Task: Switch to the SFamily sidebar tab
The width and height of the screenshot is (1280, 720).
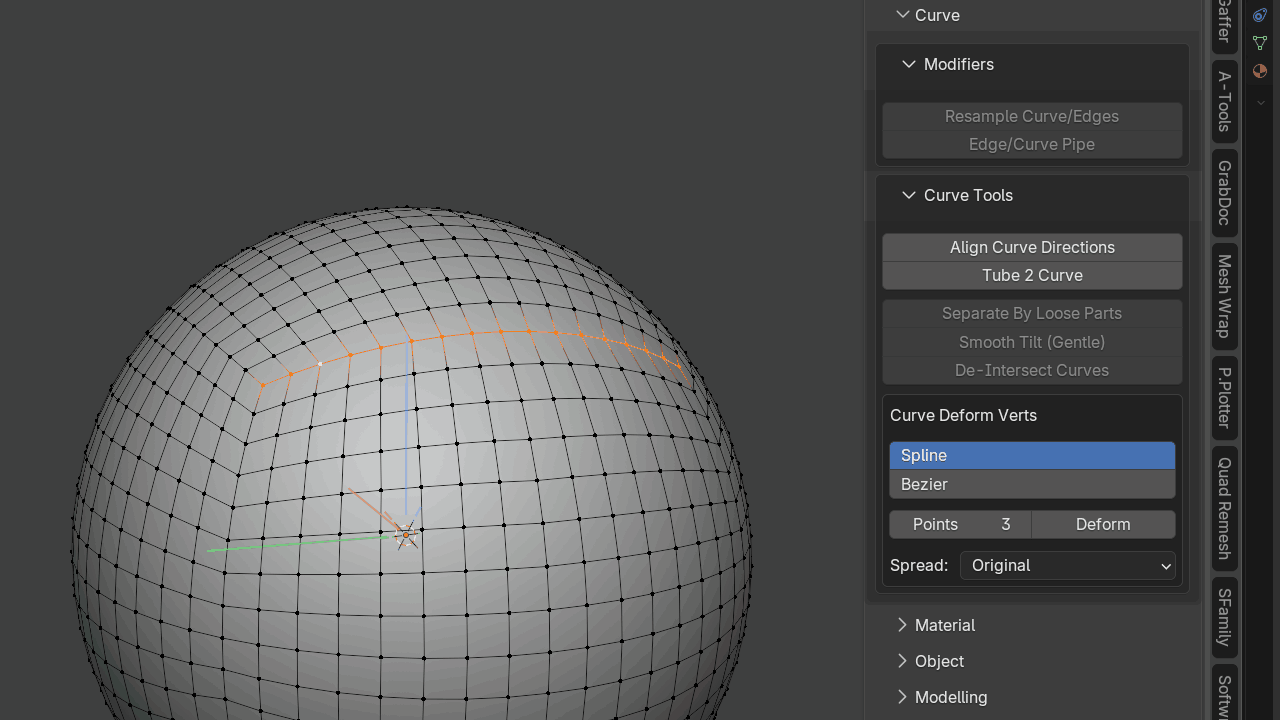Action: pos(1224,617)
